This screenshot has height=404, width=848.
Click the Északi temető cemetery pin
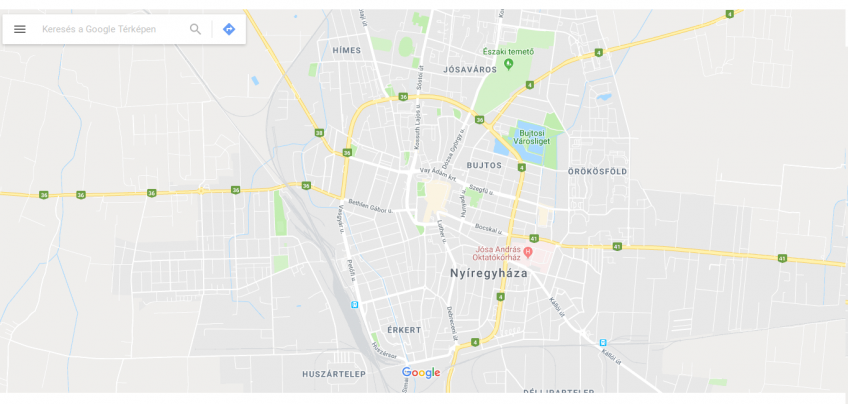pyautogui.click(x=508, y=64)
